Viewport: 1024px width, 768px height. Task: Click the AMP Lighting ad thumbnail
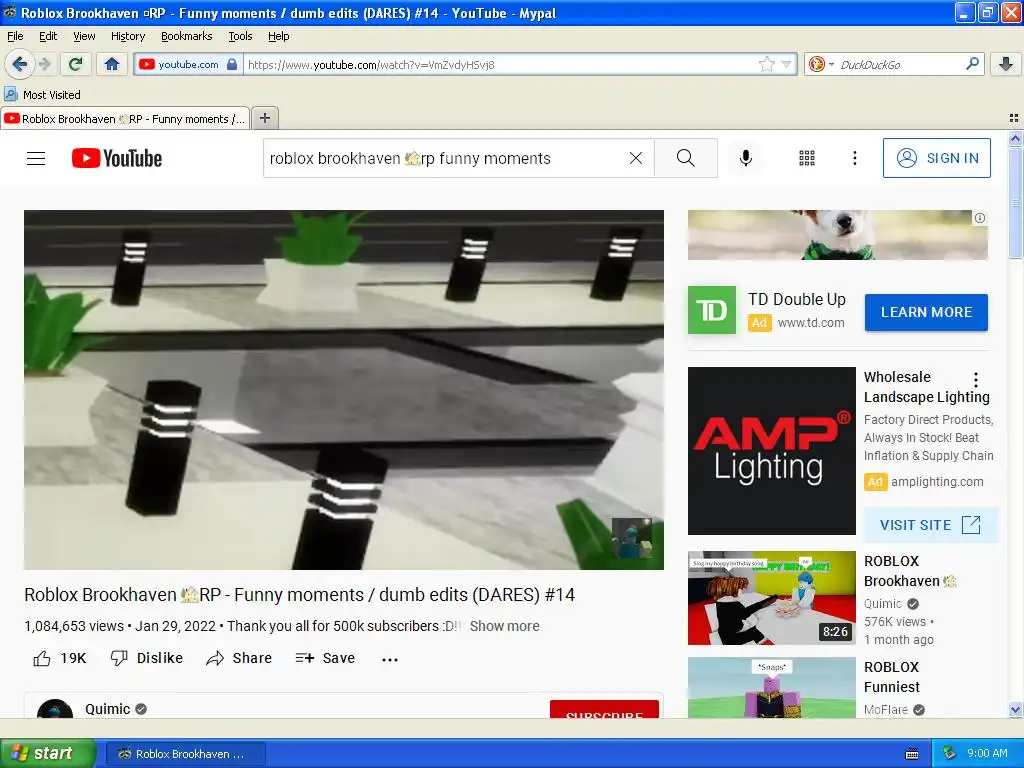[x=771, y=451]
